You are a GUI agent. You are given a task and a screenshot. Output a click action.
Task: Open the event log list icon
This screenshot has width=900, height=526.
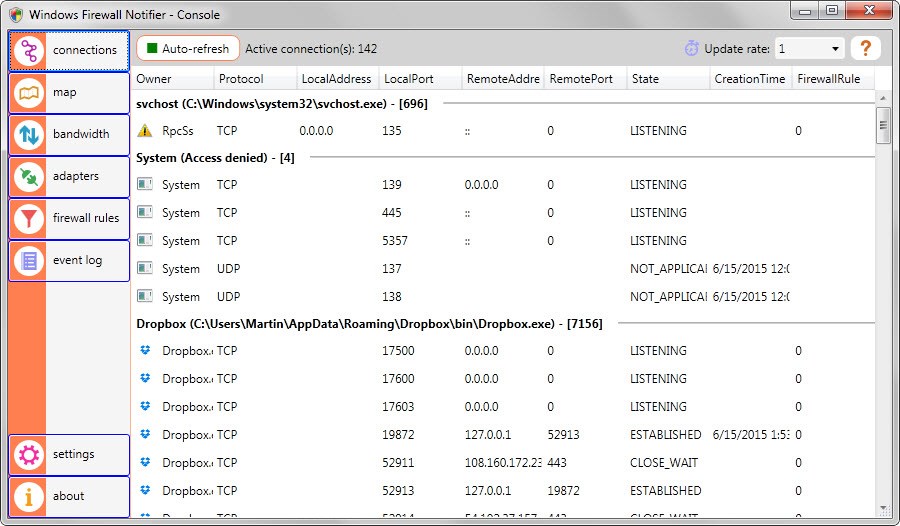click(29, 261)
